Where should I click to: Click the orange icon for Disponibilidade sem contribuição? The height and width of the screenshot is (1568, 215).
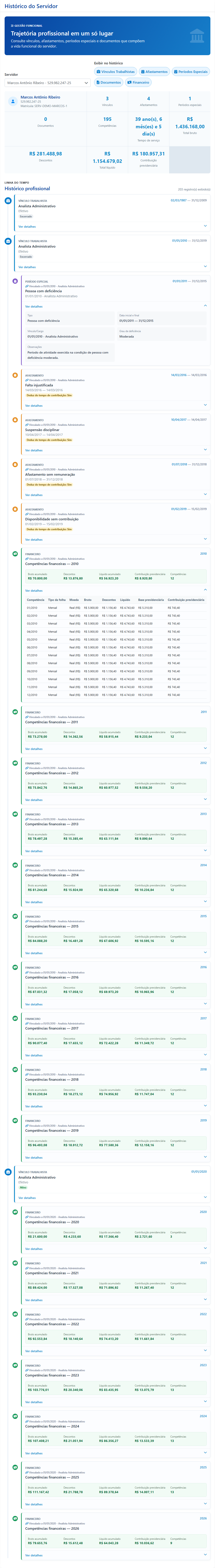15,509
